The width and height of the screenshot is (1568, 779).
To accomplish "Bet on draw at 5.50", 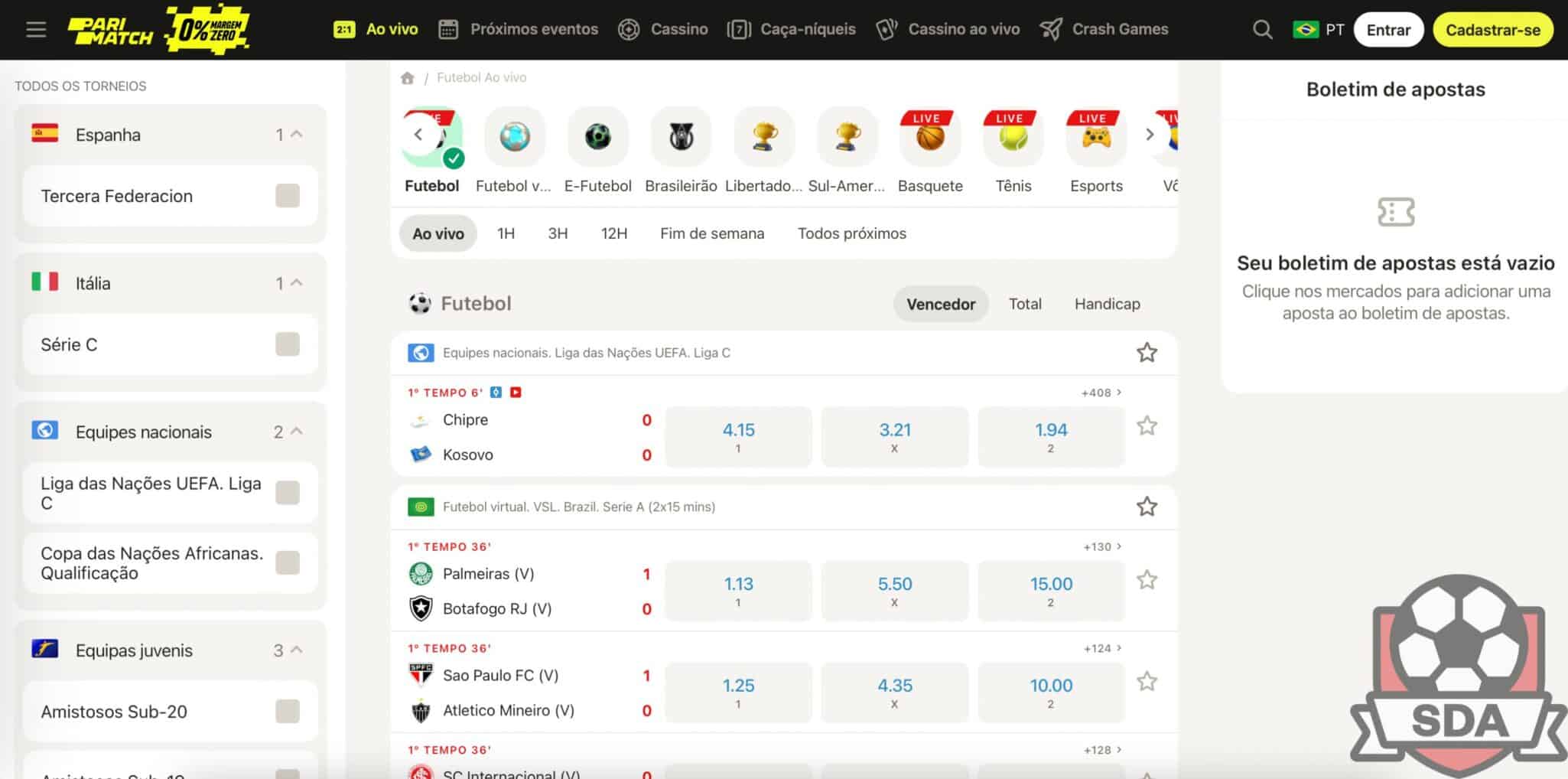I will [895, 591].
